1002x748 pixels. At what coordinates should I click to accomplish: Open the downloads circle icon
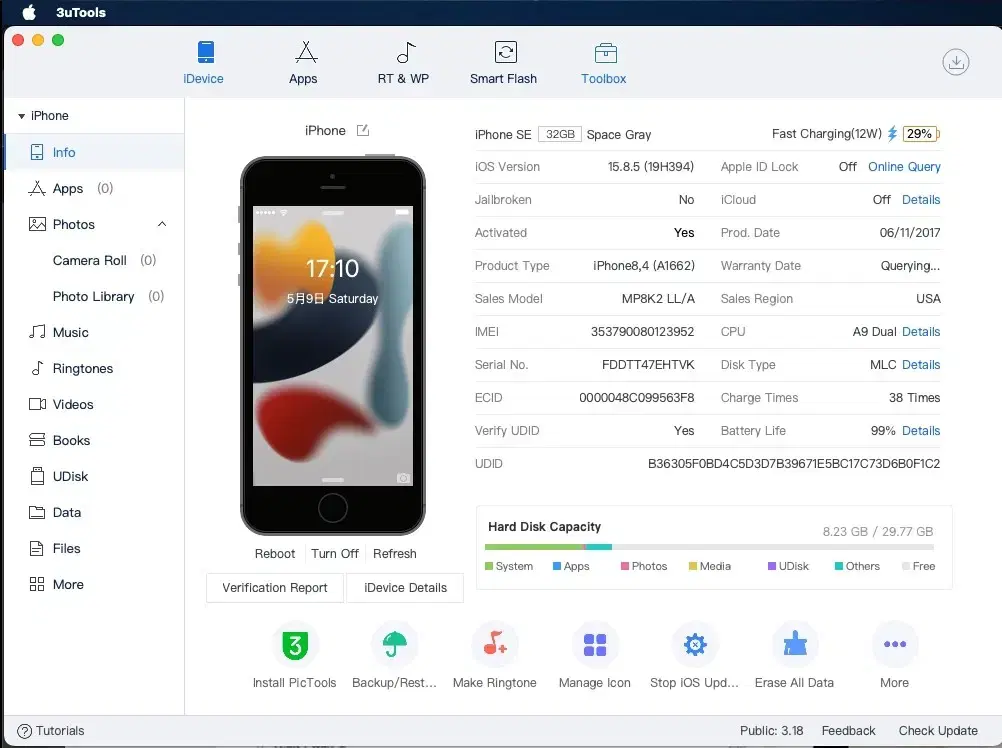pos(955,62)
